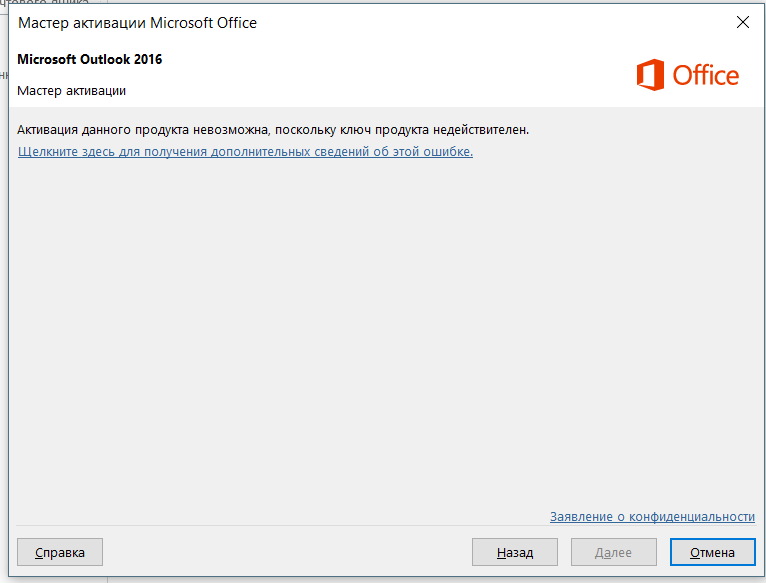Click the empty grey area of the dialog
The height and width of the screenshot is (583, 766).
coord(386,332)
